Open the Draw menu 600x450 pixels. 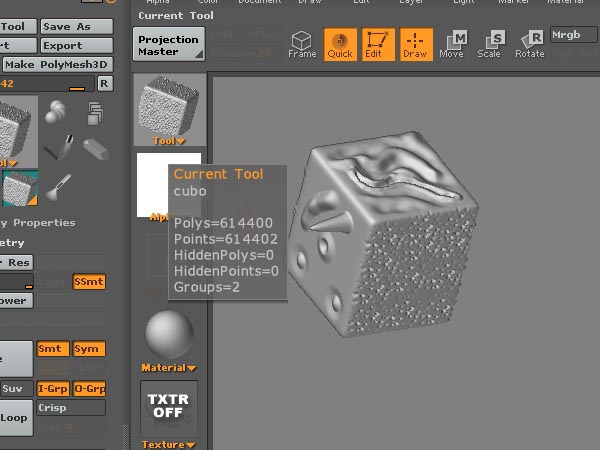pyautogui.click(x=310, y=2)
